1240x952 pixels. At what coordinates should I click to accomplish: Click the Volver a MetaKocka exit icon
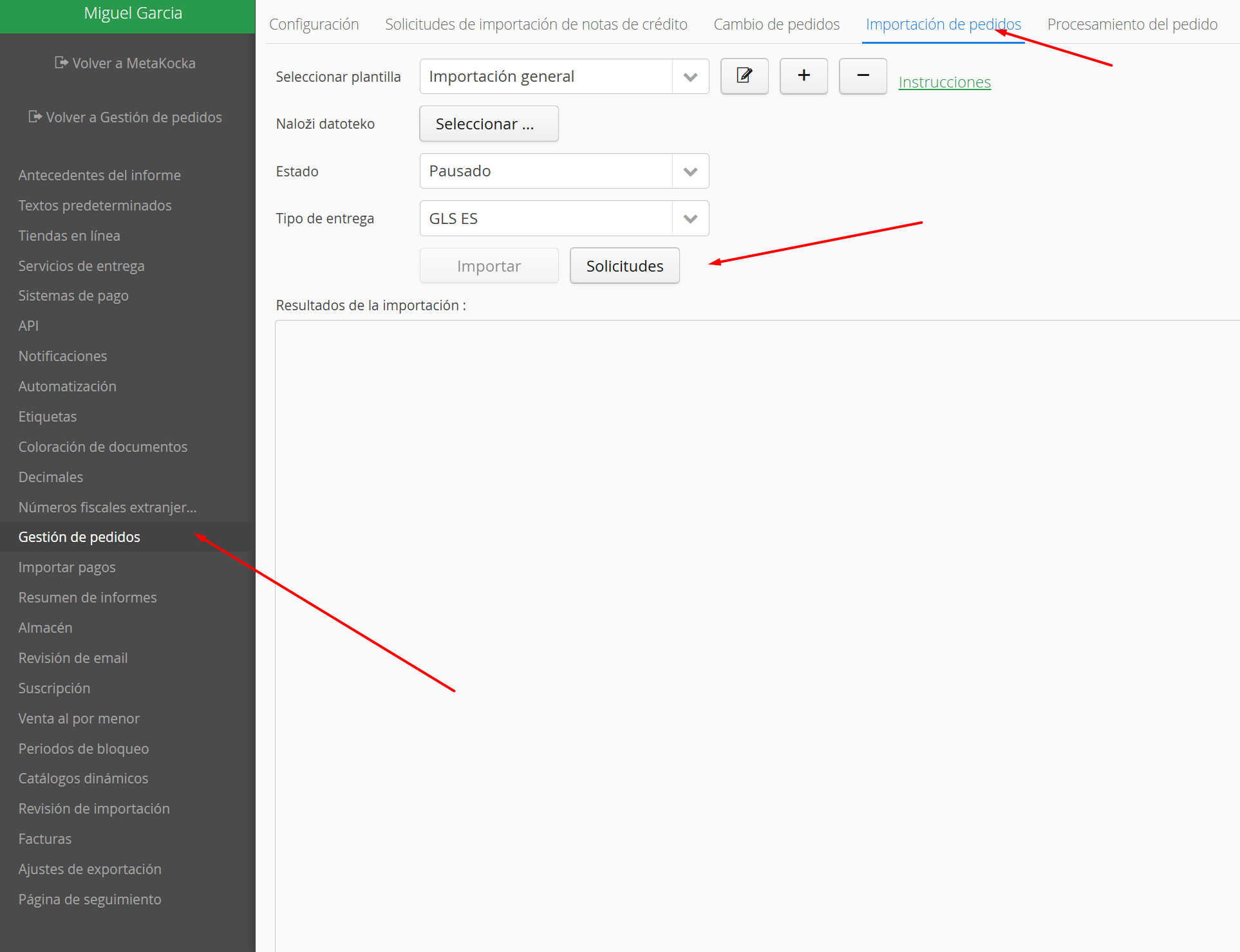pos(61,62)
